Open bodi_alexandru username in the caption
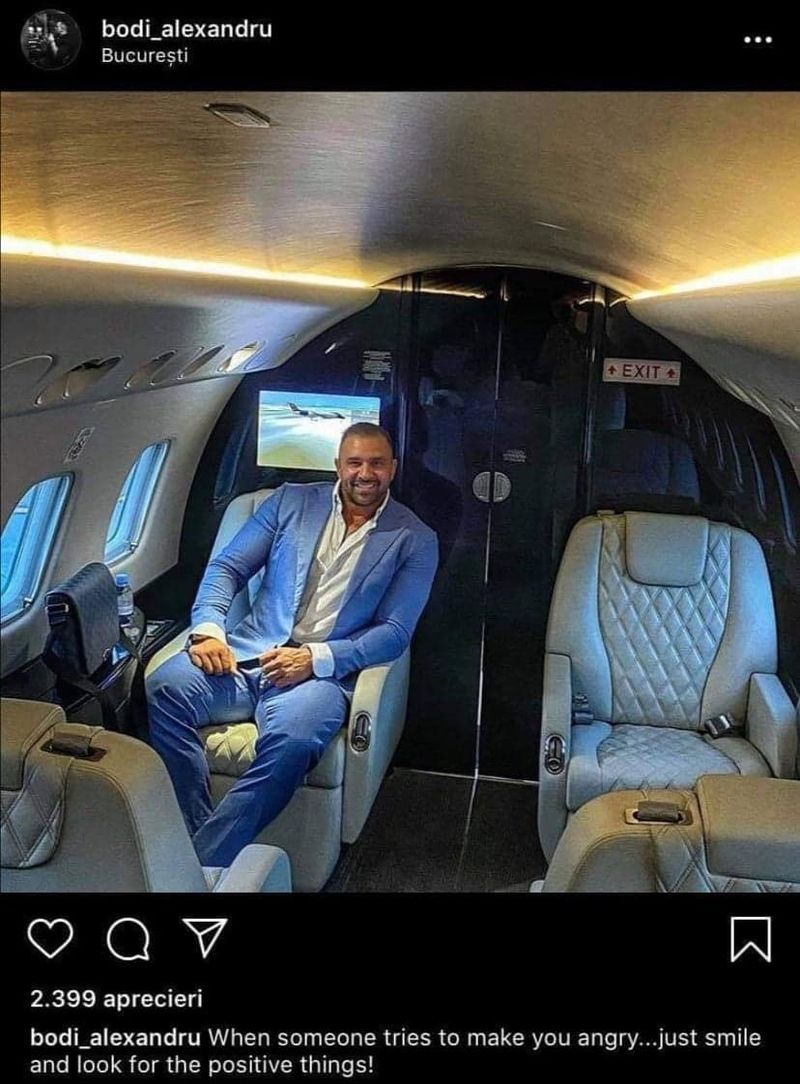Viewport: 800px width, 1084px height. tap(115, 1038)
